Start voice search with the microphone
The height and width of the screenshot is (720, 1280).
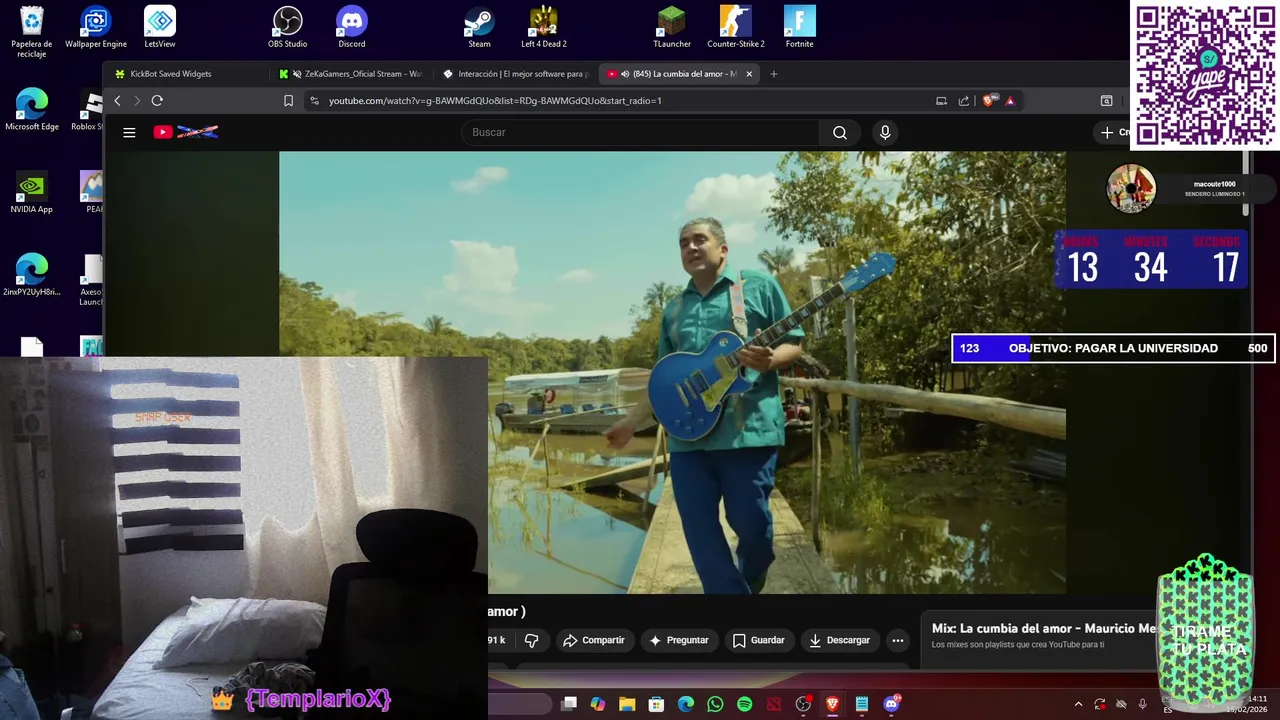[884, 132]
